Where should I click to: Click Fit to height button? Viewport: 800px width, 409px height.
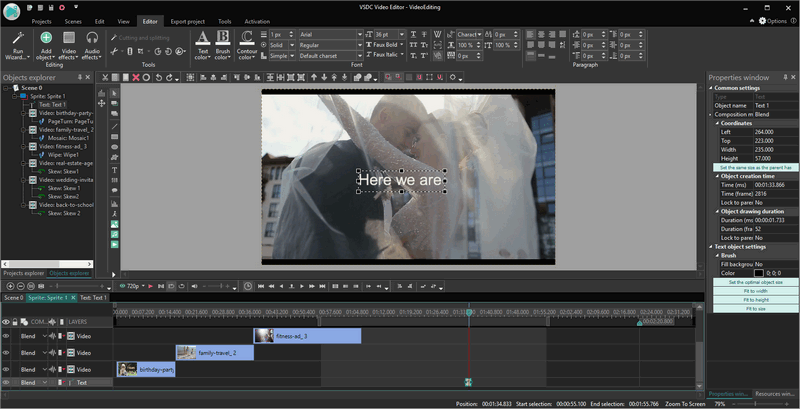click(756, 300)
